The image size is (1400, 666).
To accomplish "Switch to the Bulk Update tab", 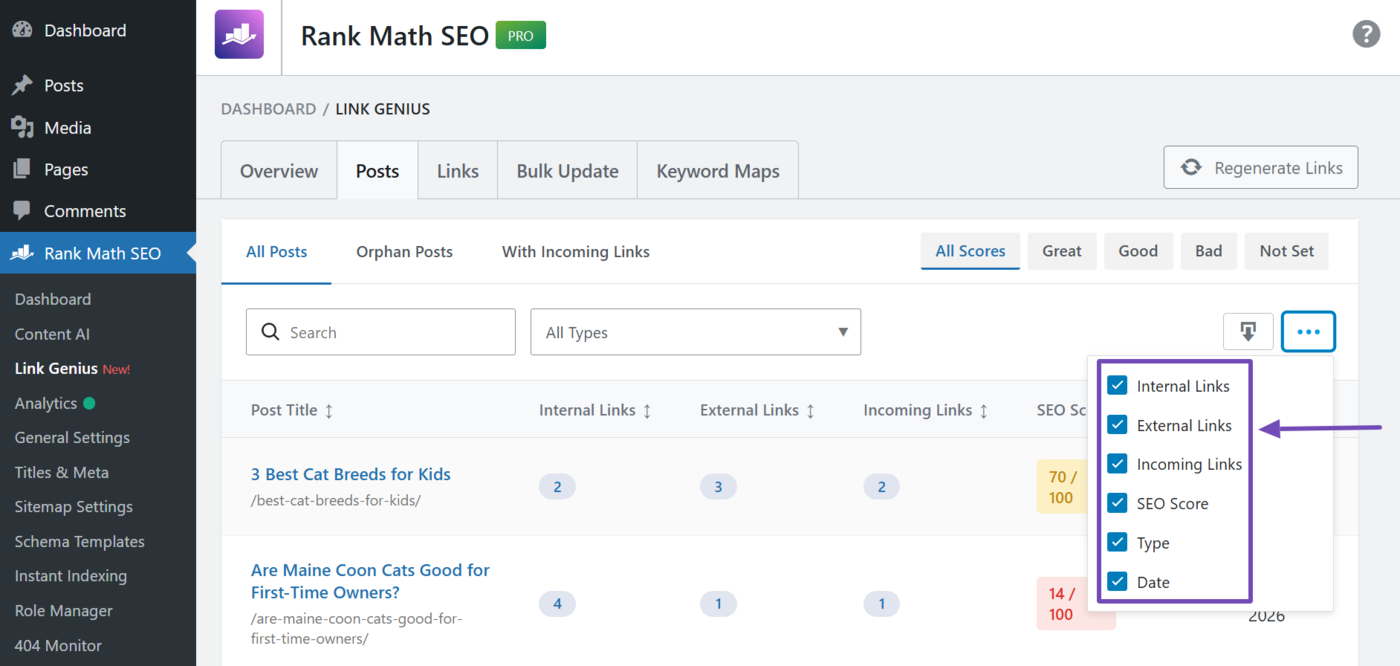I will (x=567, y=171).
